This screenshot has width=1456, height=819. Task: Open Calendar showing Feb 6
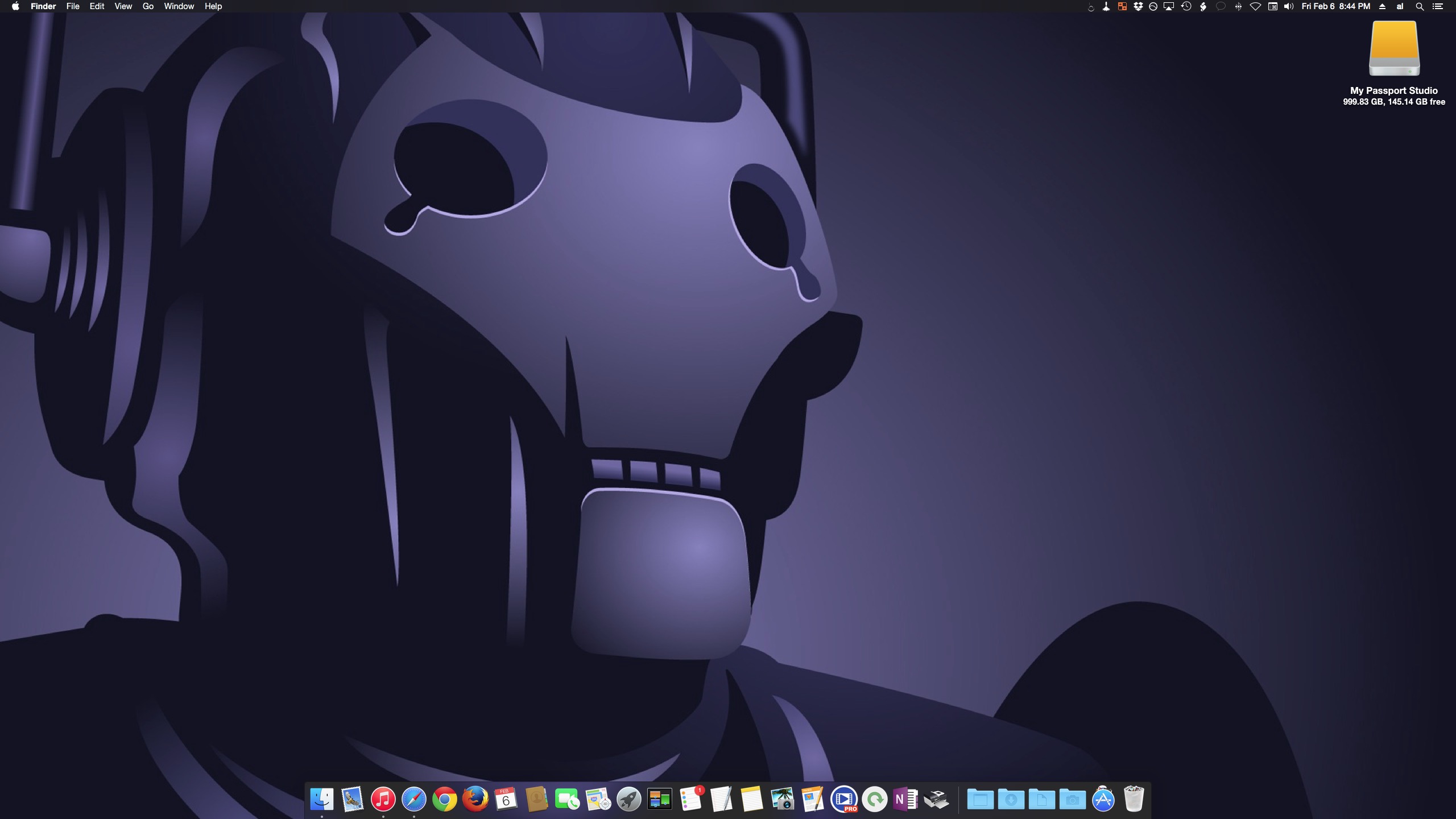tap(506, 799)
